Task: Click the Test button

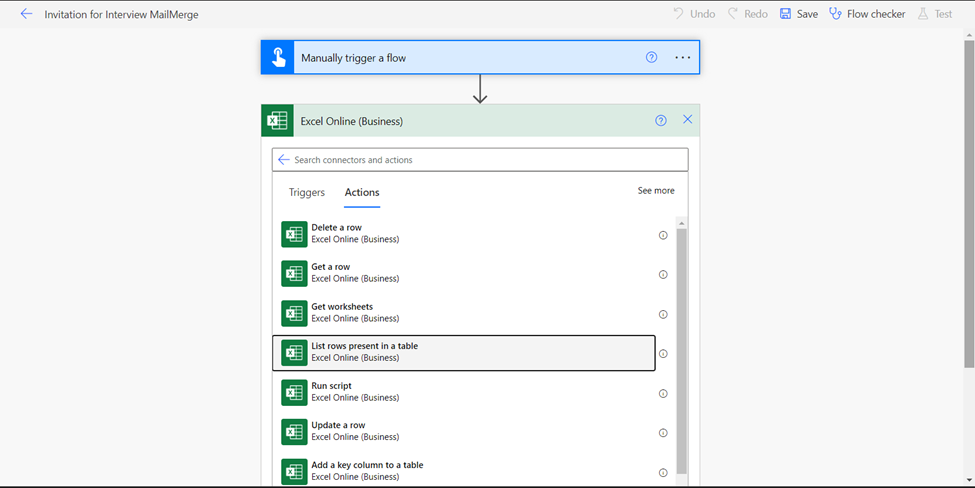Action: (x=935, y=14)
